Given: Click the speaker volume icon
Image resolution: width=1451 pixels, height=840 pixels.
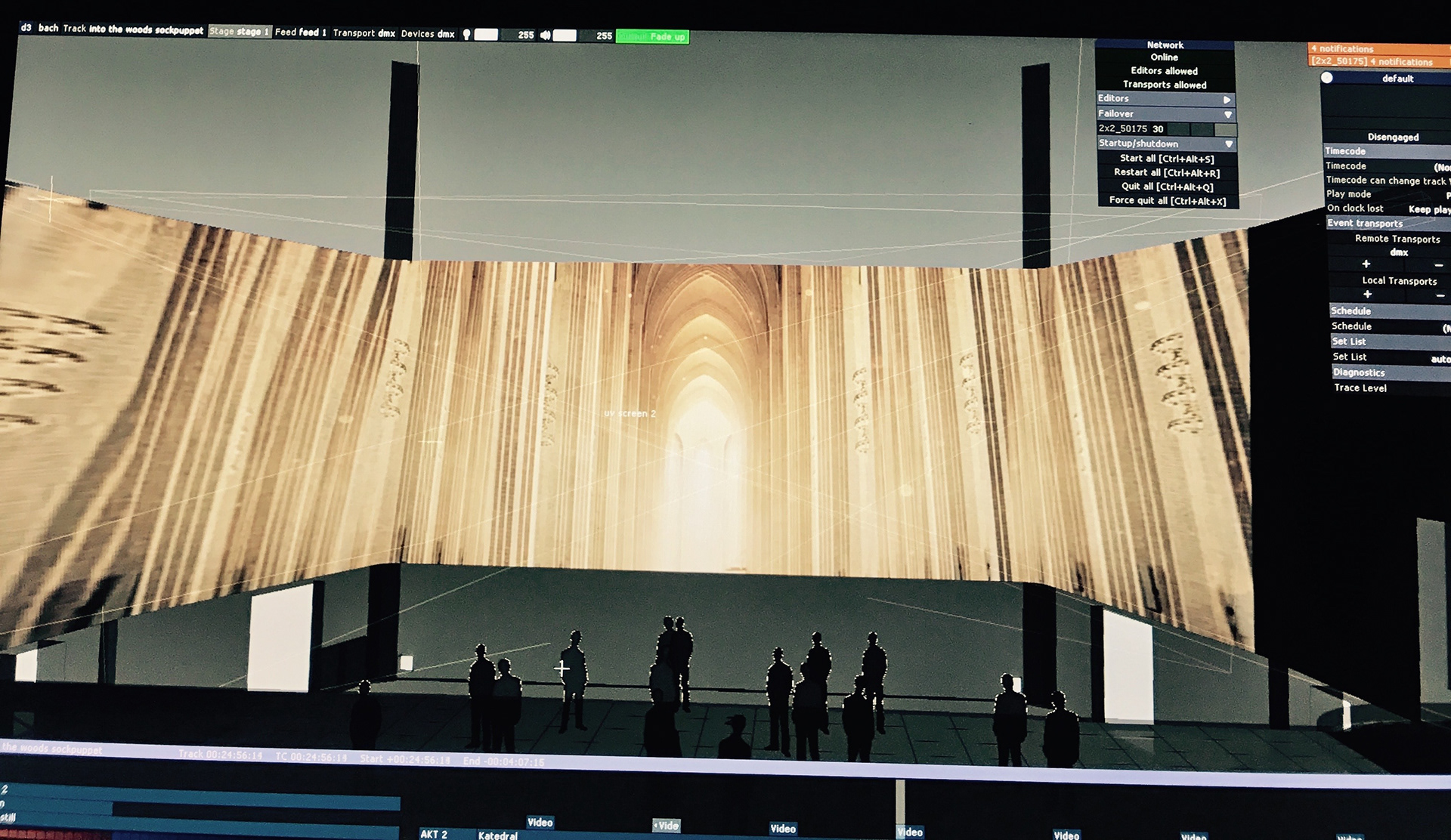Looking at the screenshot, I should tap(545, 36).
